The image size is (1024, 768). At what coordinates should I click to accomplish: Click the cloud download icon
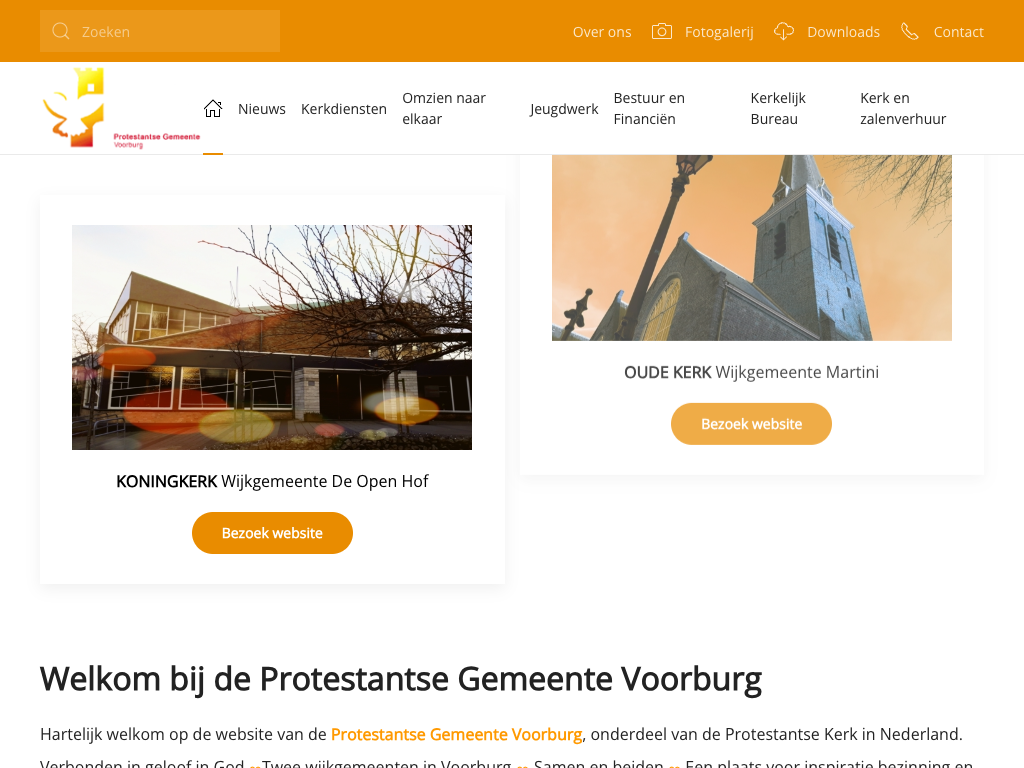click(x=784, y=31)
